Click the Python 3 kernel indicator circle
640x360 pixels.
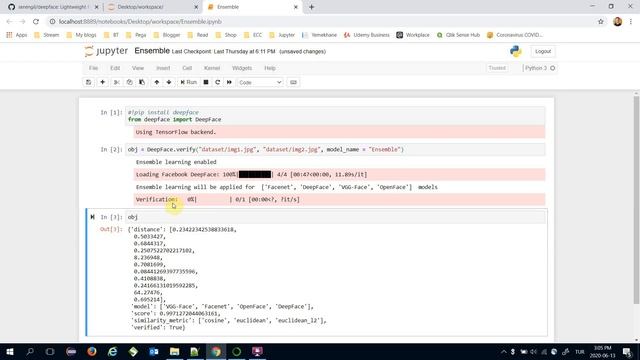click(553, 68)
